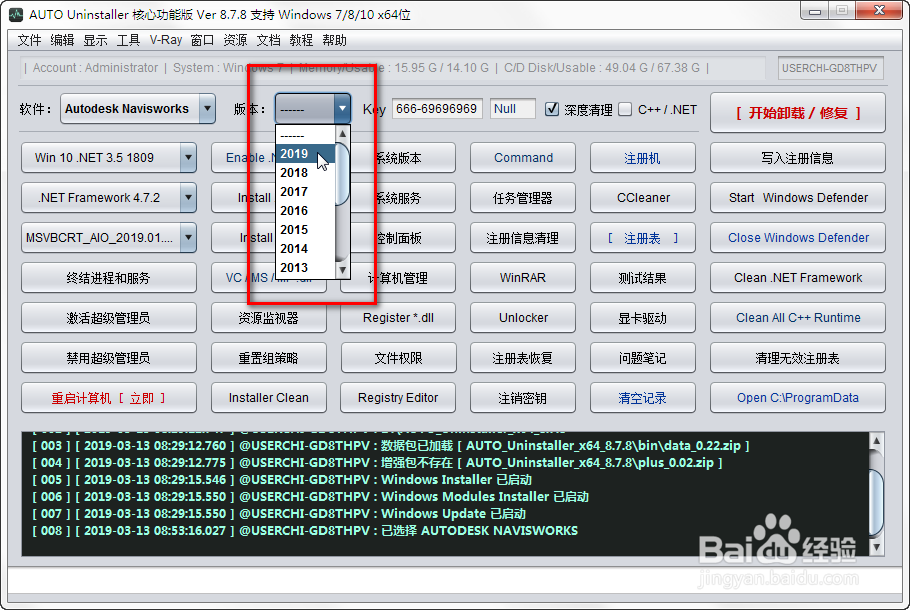
Task: Launch Unlocker button
Action: (x=523, y=318)
